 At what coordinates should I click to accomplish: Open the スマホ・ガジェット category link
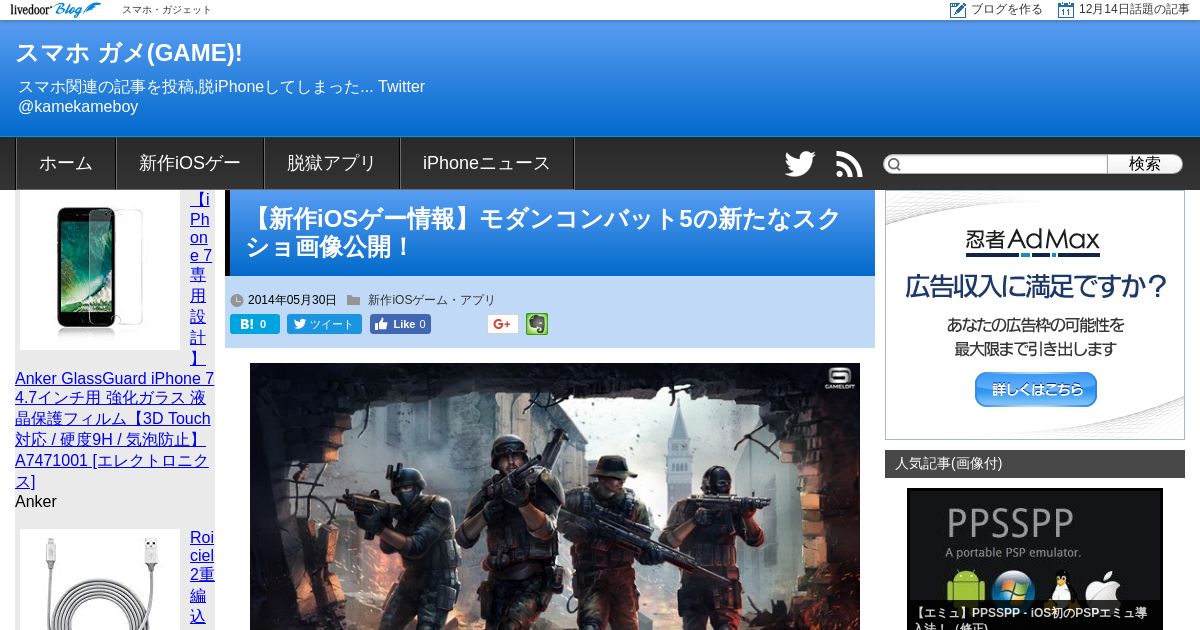pos(167,10)
